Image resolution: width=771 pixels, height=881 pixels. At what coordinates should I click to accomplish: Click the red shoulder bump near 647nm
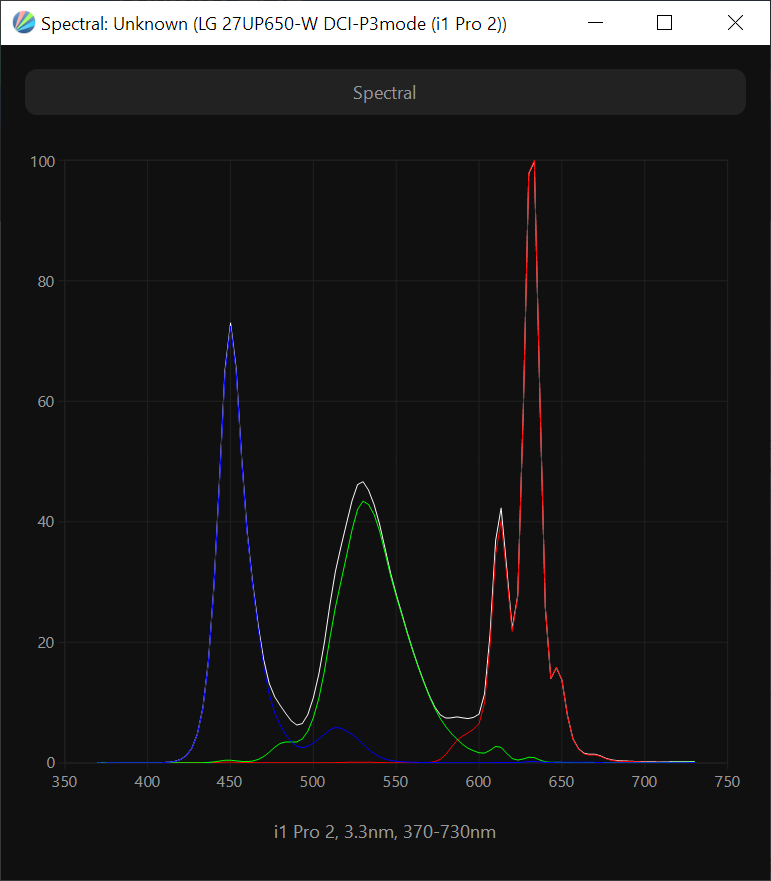pos(556,668)
